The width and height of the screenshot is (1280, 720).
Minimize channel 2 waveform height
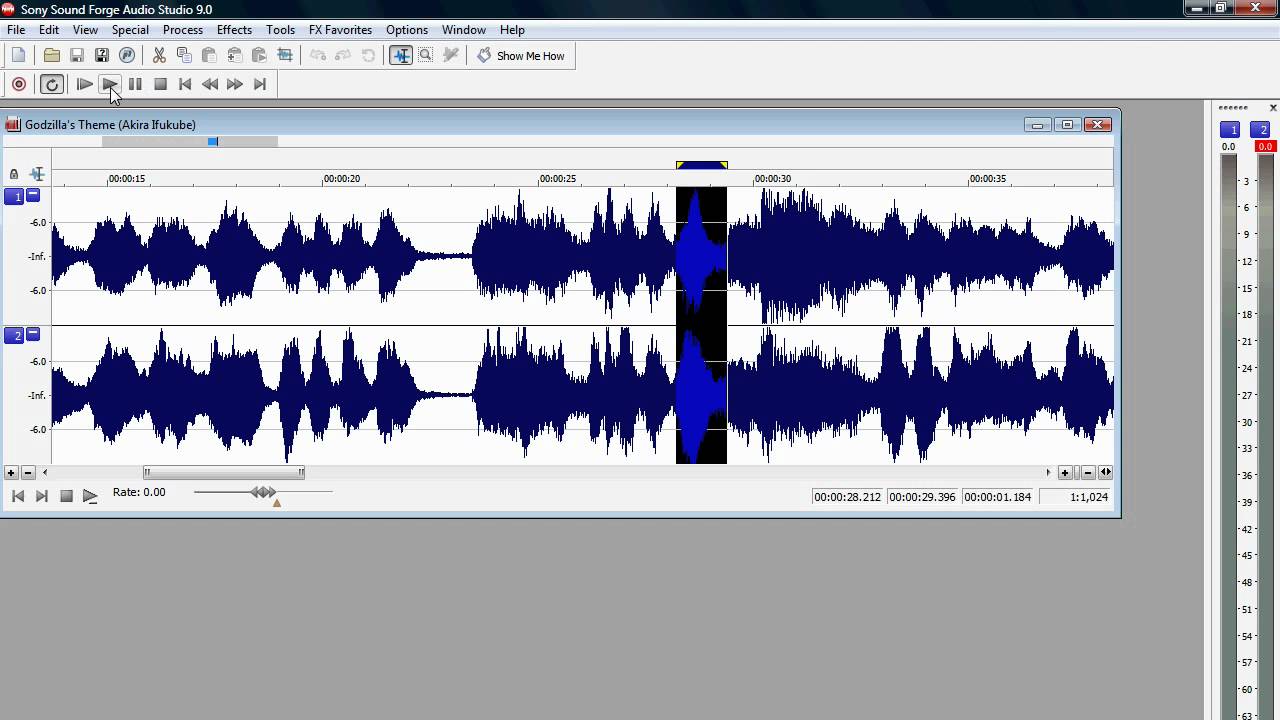(33, 334)
